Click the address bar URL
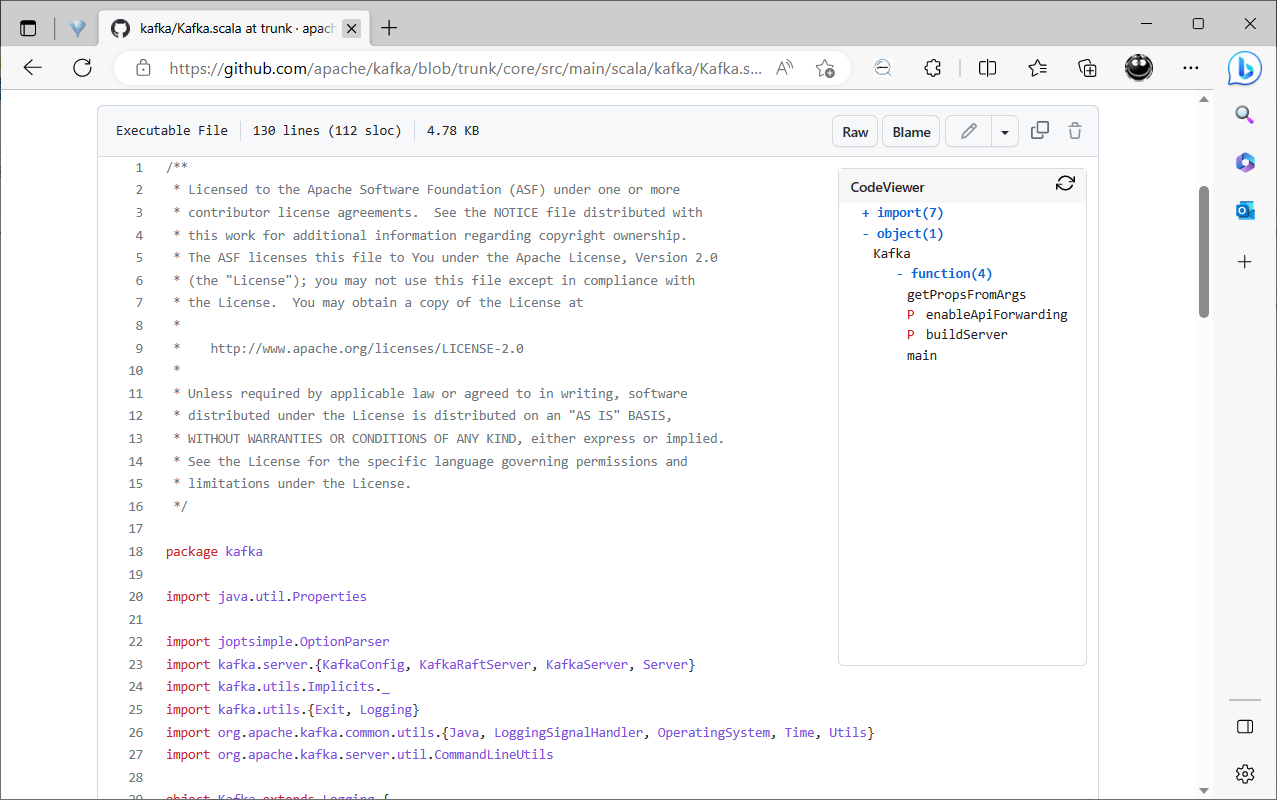Viewport: 1280px width, 800px height. [x=465, y=68]
